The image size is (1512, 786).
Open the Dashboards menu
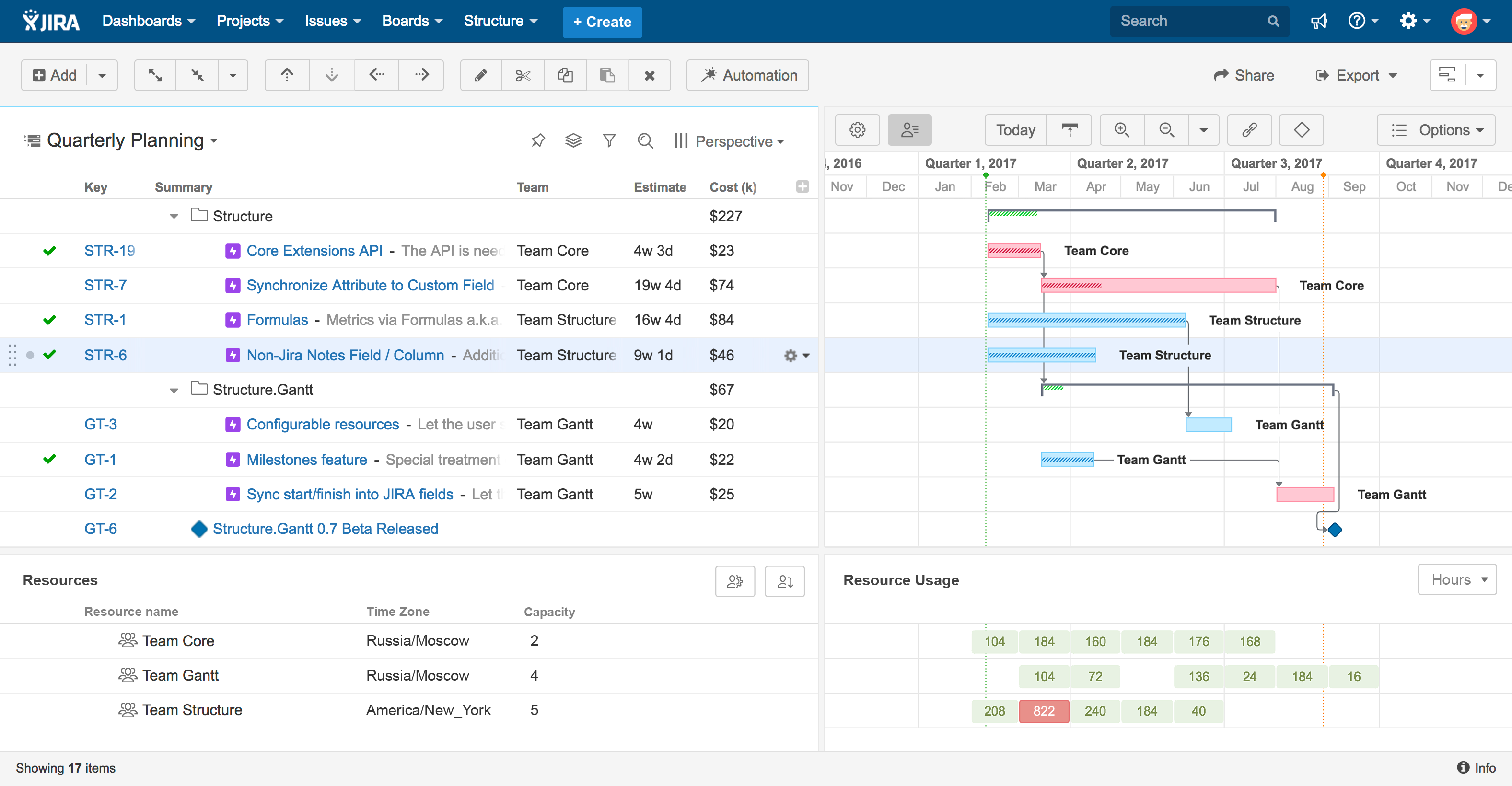[149, 22]
